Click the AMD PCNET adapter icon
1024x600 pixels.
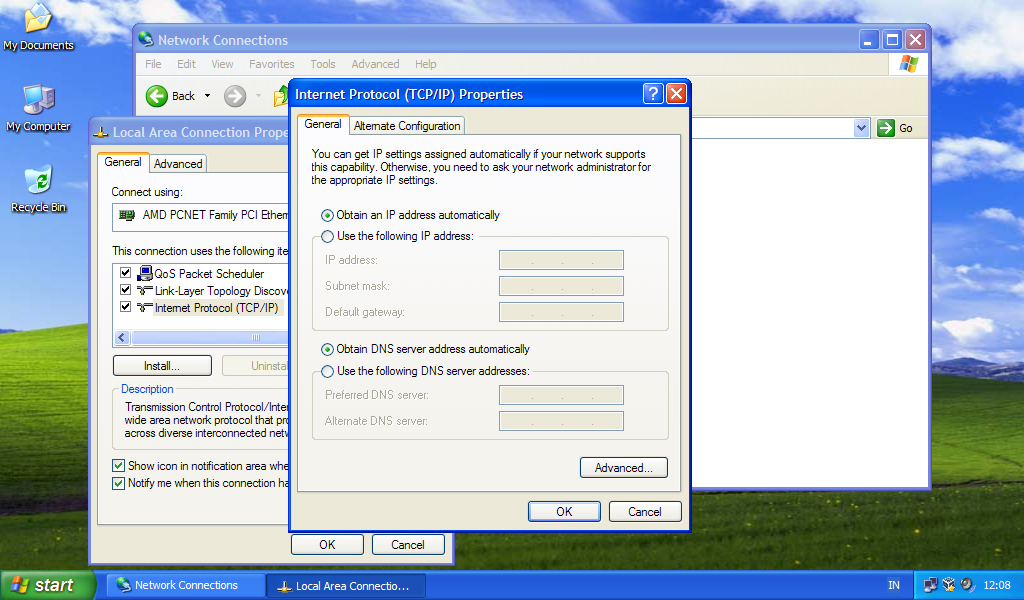pos(127,215)
